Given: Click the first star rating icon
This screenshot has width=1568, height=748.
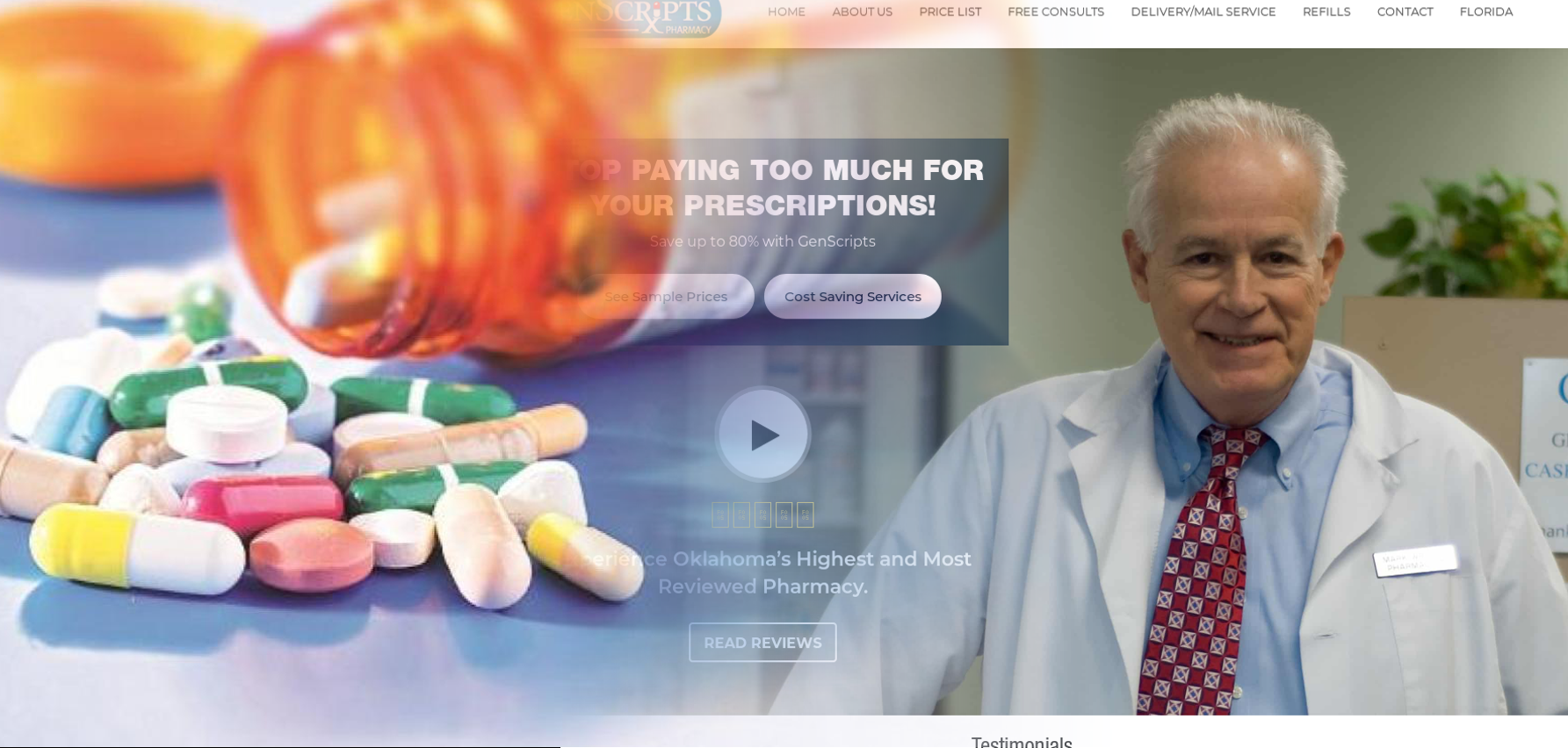Looking at the screenshot, I should pos(720,515).
